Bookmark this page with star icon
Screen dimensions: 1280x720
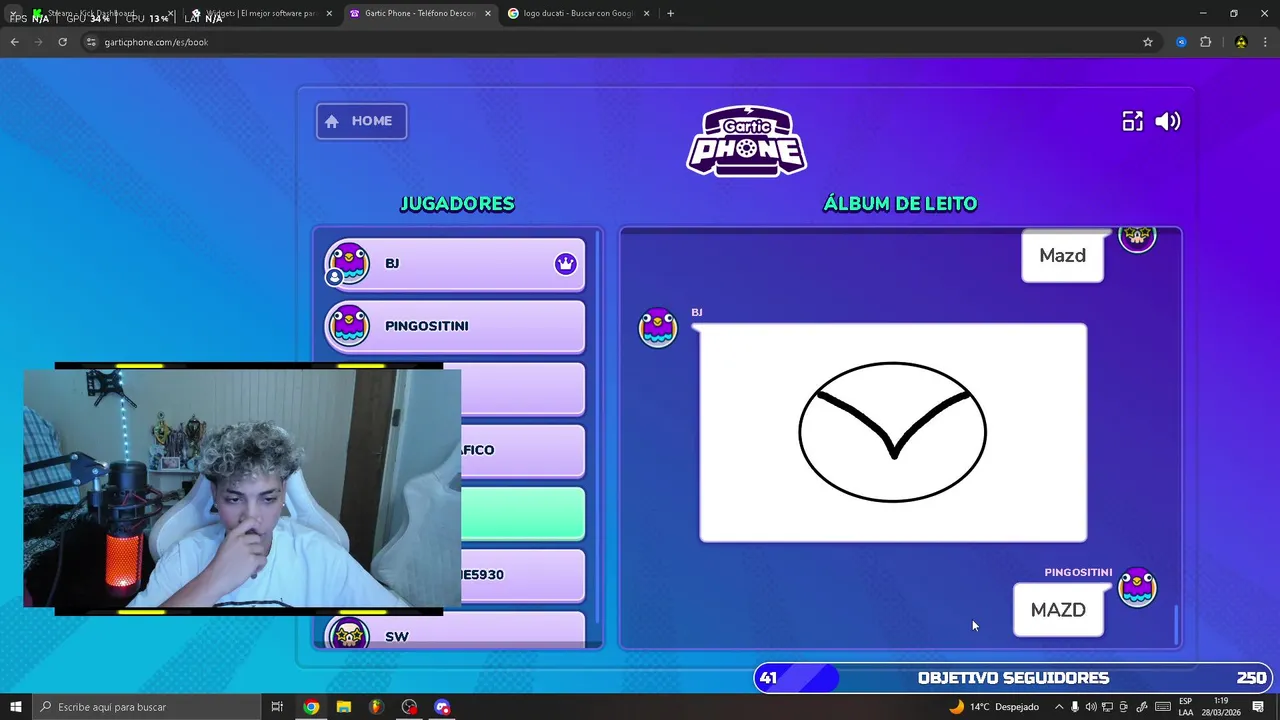[x=1148, y=42]
